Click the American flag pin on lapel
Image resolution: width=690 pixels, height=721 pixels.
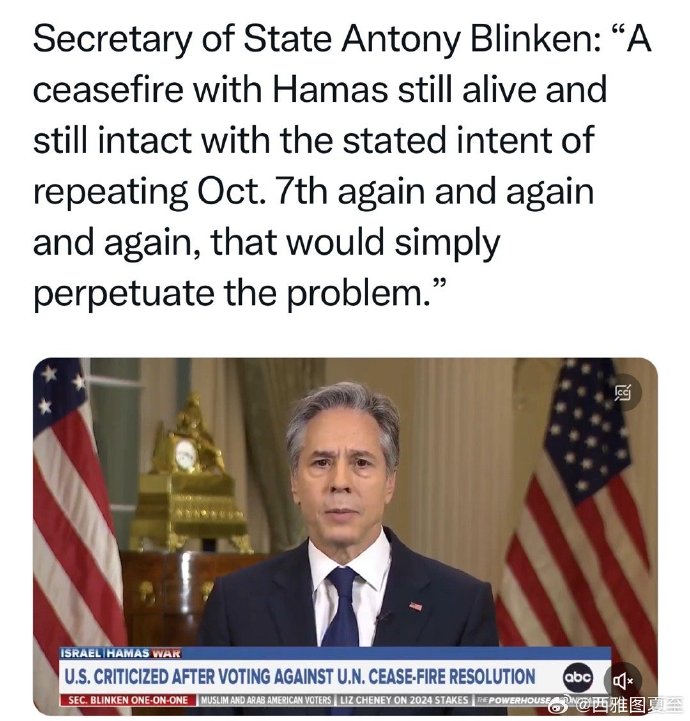coord(416,606)
